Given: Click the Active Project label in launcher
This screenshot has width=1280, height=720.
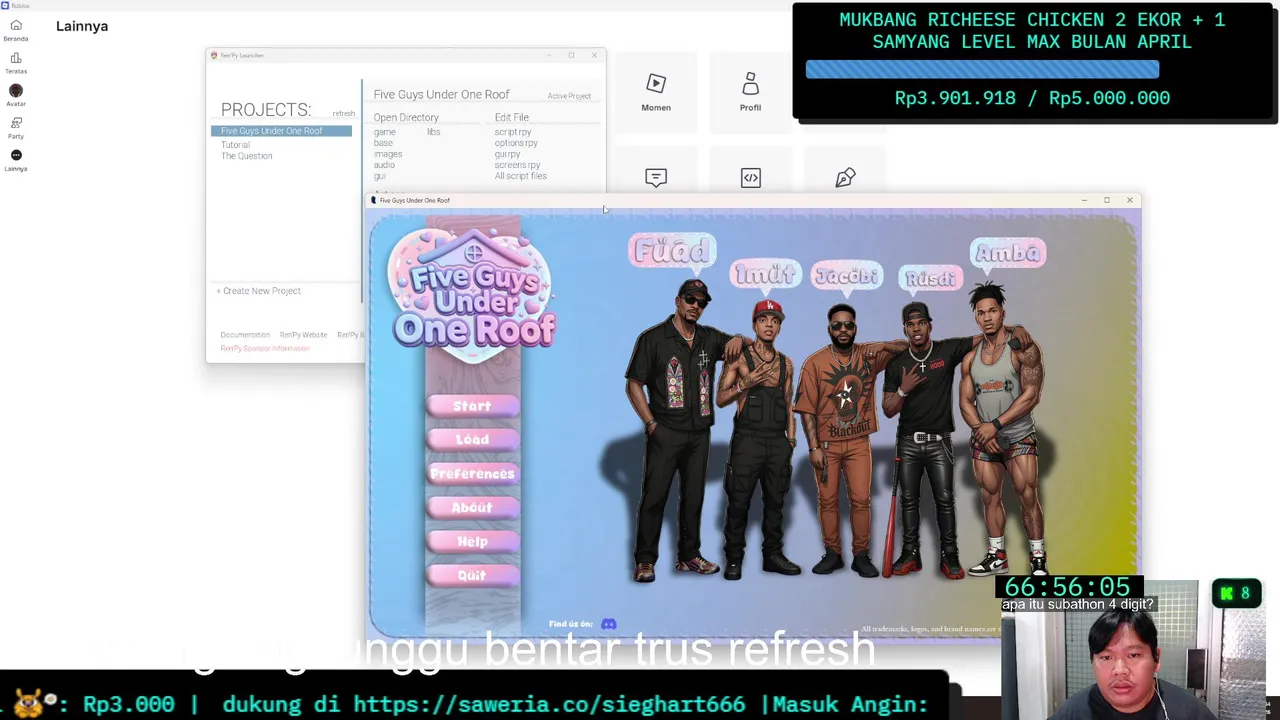Looking at the screenshot, I should [569, 96].
